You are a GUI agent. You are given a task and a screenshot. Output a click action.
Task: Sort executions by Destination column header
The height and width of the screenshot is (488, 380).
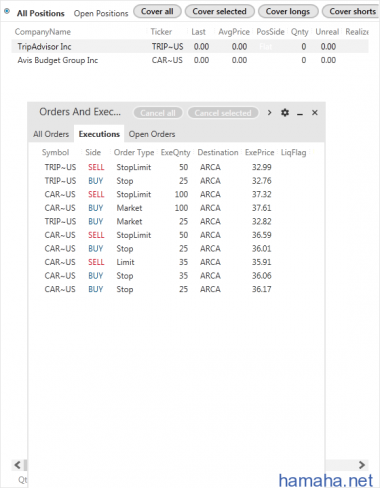pyautogui.click(x=218, y=152)
